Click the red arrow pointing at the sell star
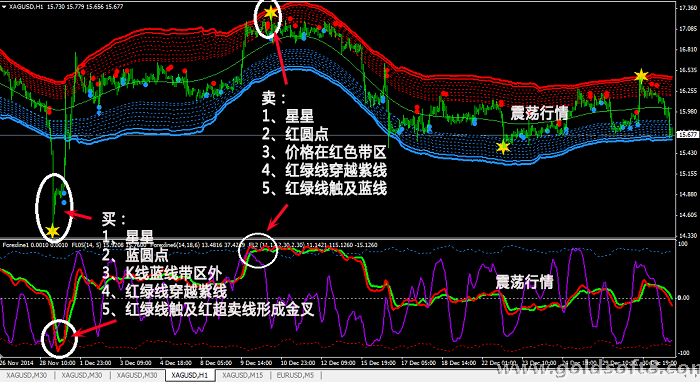The width and height of the screenshot is (700, 382). (x=281, y=59)
